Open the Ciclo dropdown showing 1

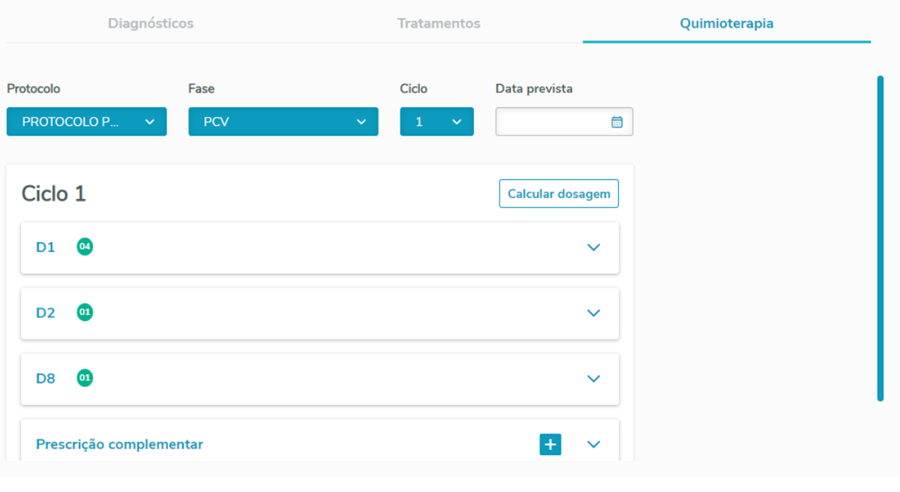click(437, 122)
